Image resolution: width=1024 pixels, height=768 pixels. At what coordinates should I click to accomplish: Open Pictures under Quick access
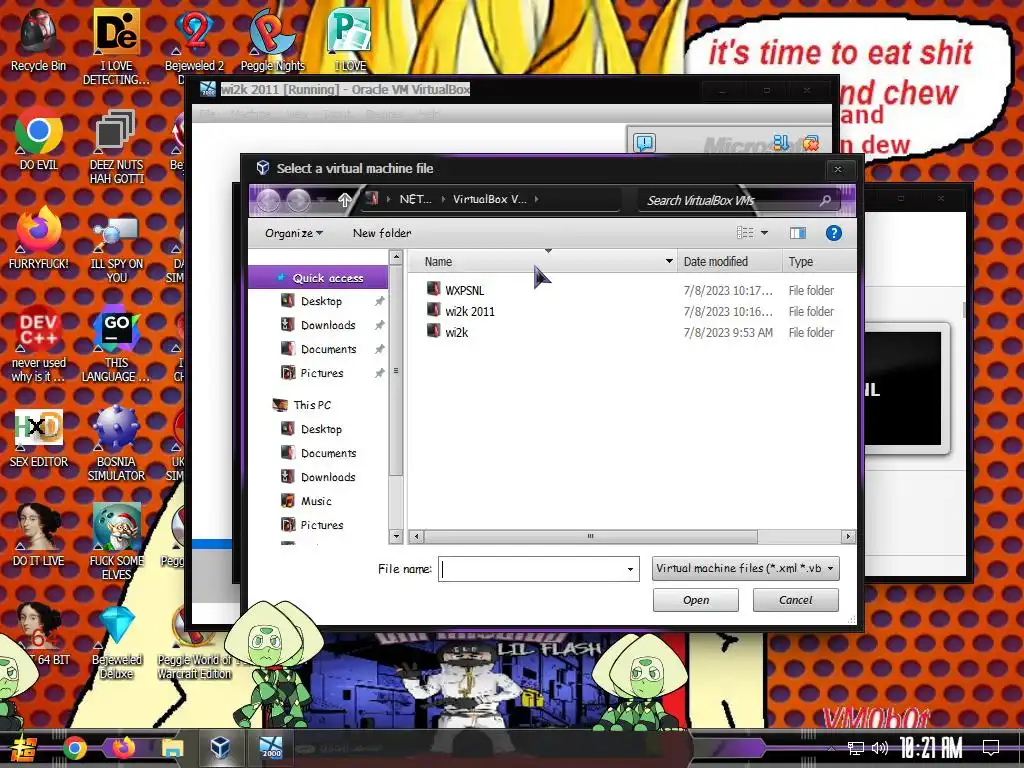(321, 373)
